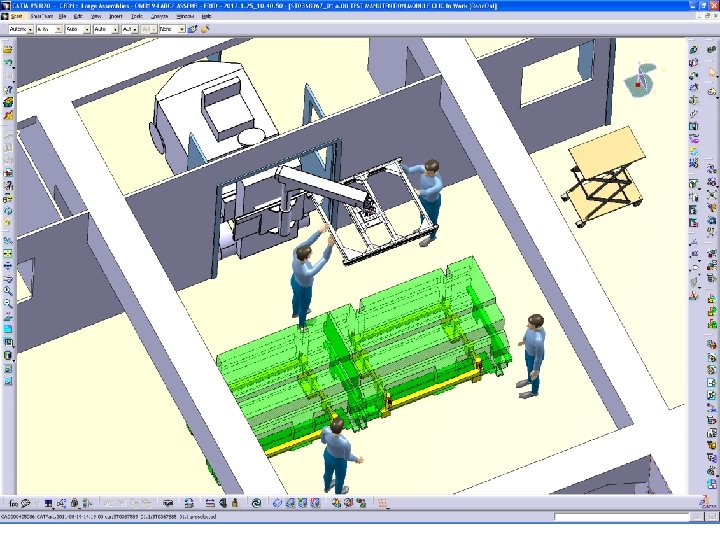Click the Isometric quick view icon
The width and height of the screenshot is (720, 540).
pos(8,342)
